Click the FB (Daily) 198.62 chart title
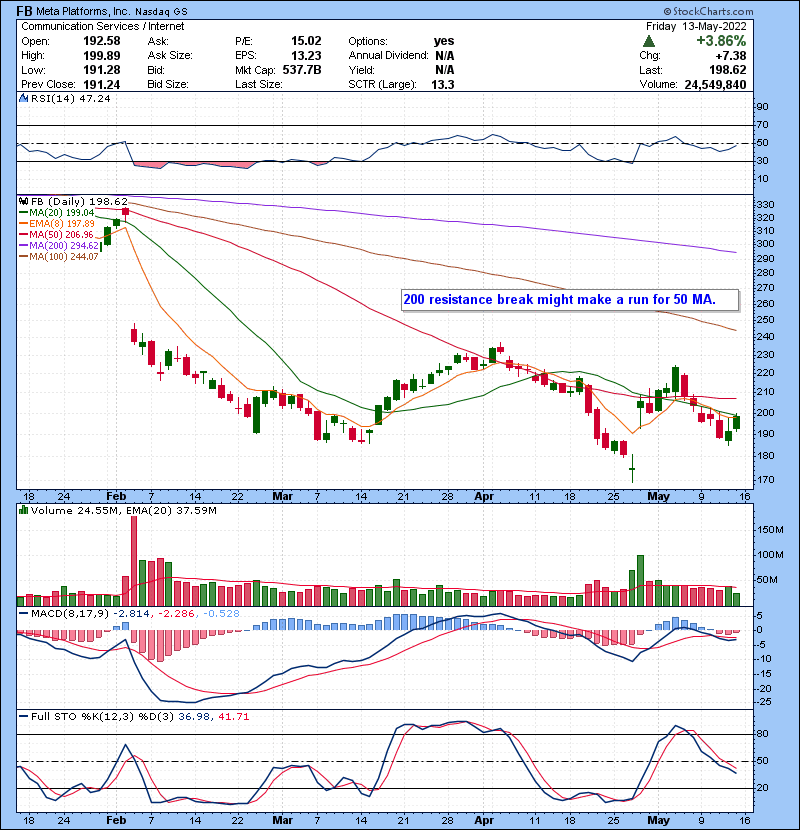Viewport: 800px width, 830px height. click(x=79, y=201)
